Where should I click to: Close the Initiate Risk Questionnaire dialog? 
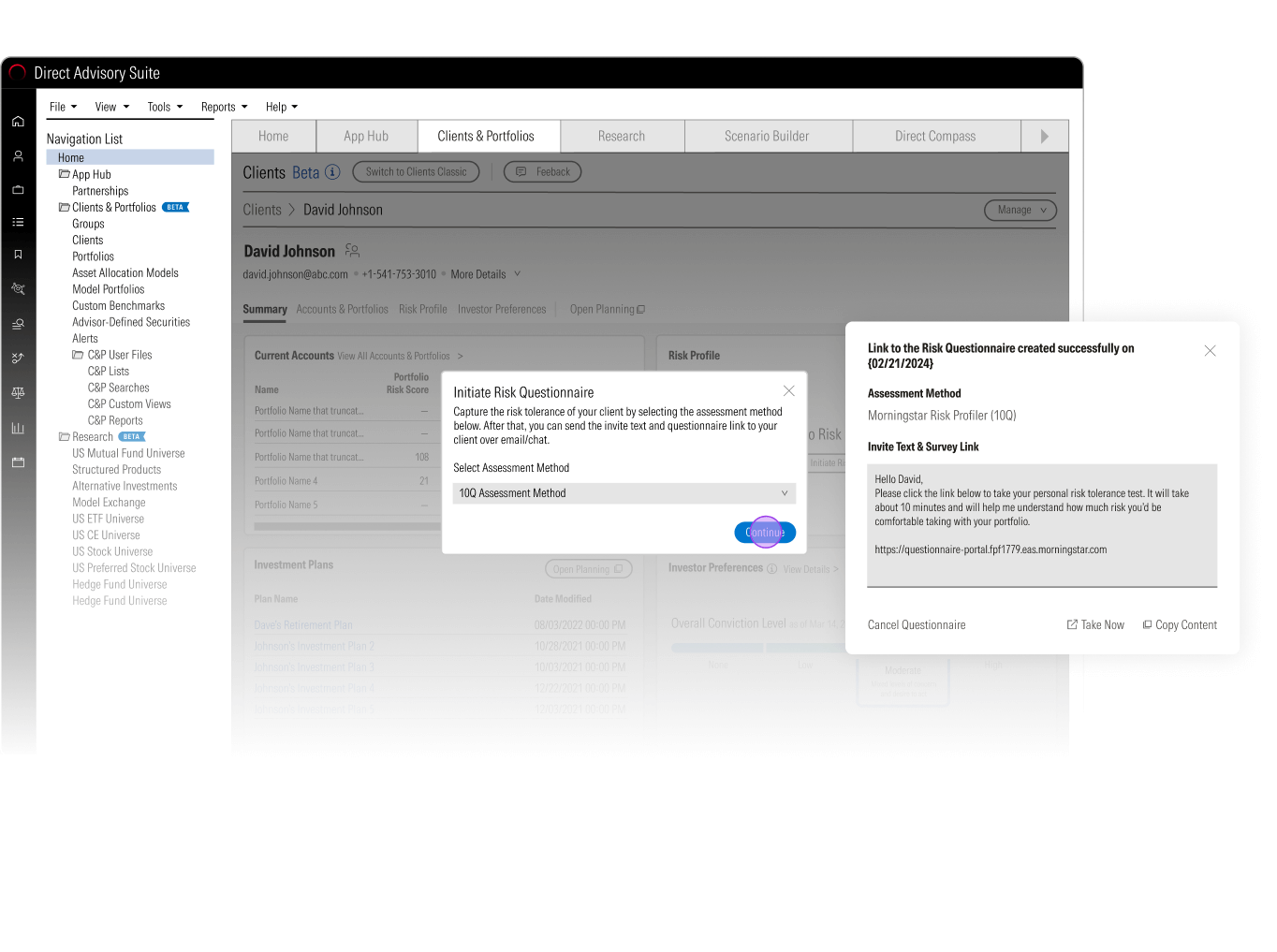click(788, 391)
